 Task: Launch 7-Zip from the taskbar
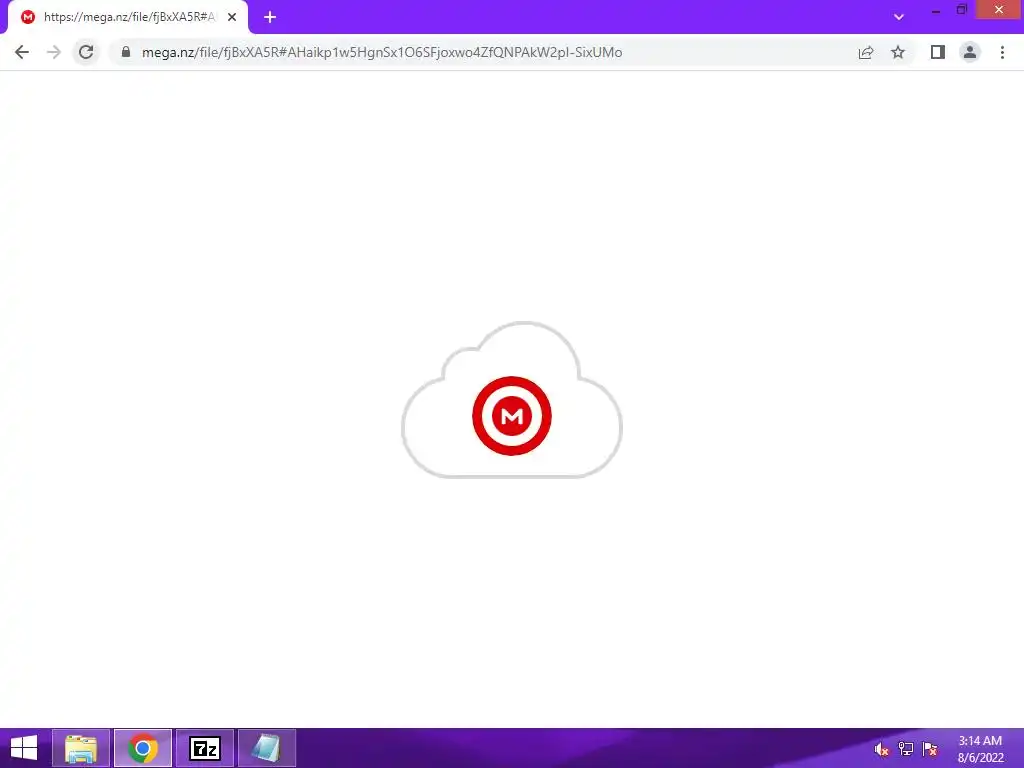(205, 748)
